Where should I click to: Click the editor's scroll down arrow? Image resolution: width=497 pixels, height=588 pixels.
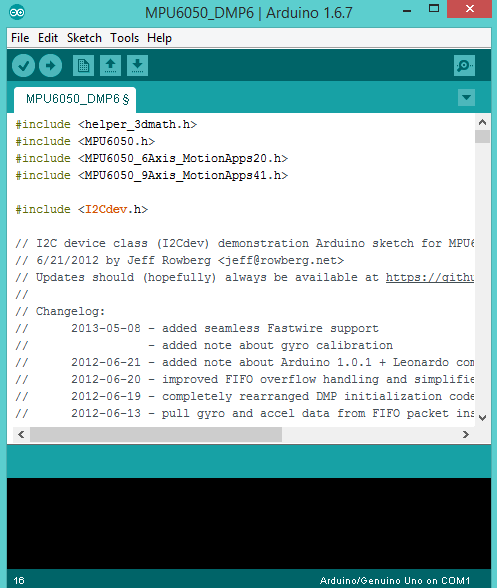pyautogui.click(x=482, y=418)
